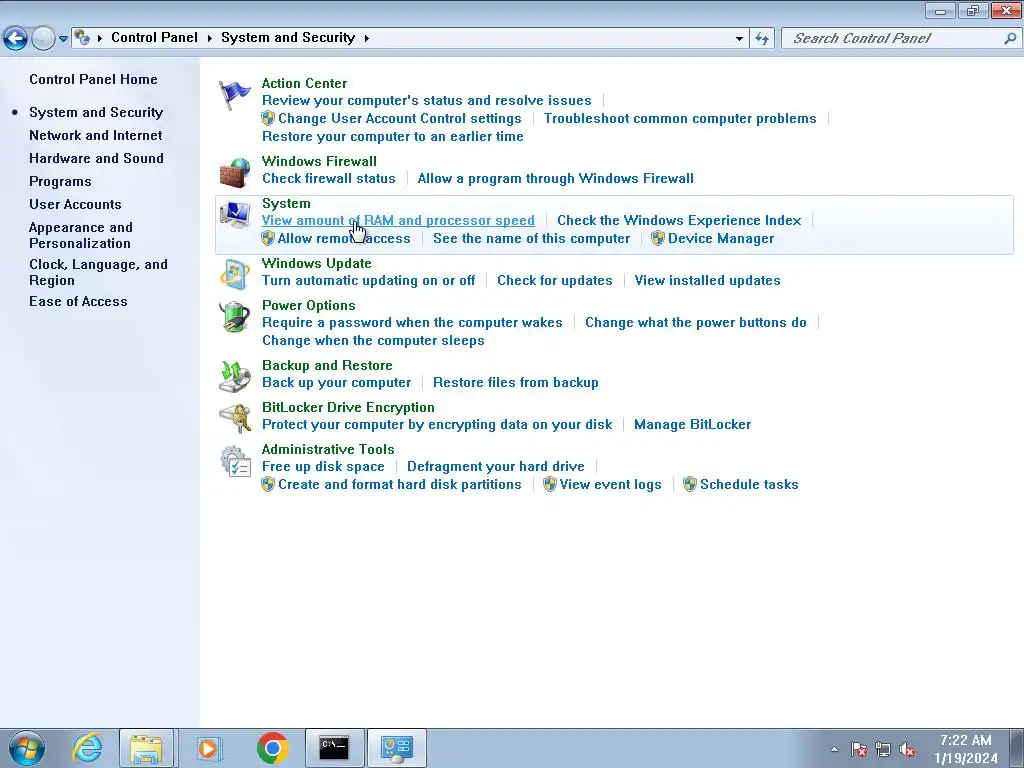This screenshot has height=768, width=1024.
Task: Click inside the Search Control Panel field
Action: coord(891,38)
